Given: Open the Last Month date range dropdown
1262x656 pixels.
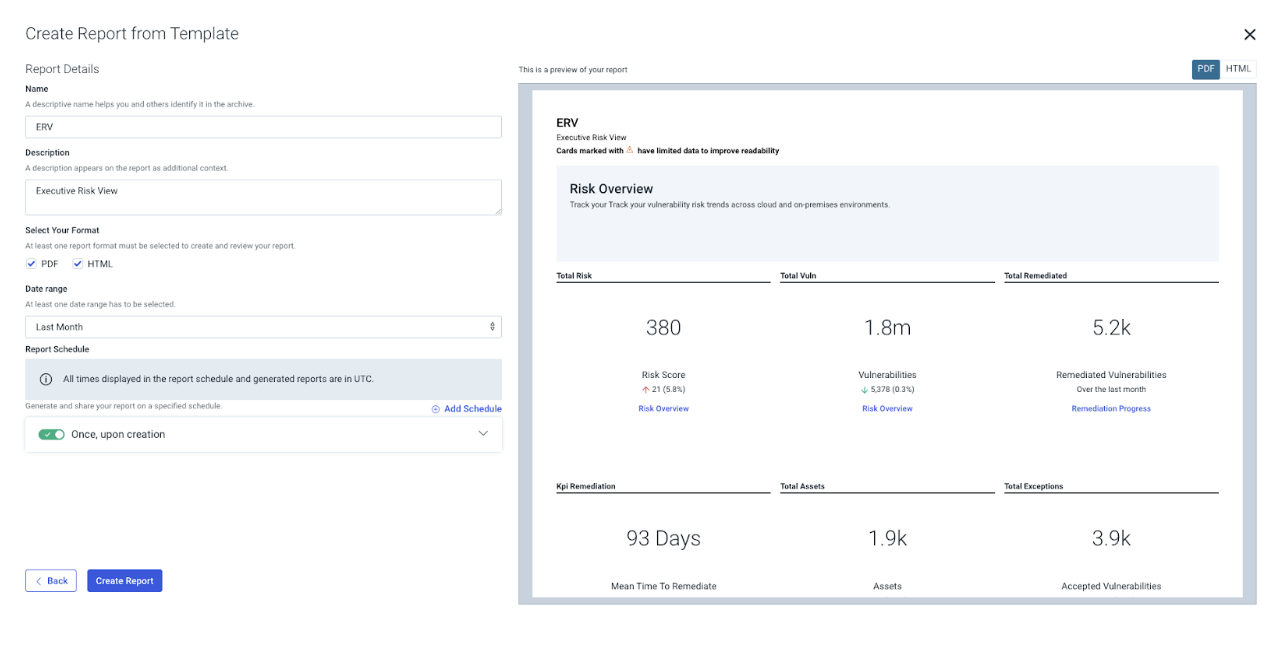Looking at the screenshot, I should [x=263, y=327].
